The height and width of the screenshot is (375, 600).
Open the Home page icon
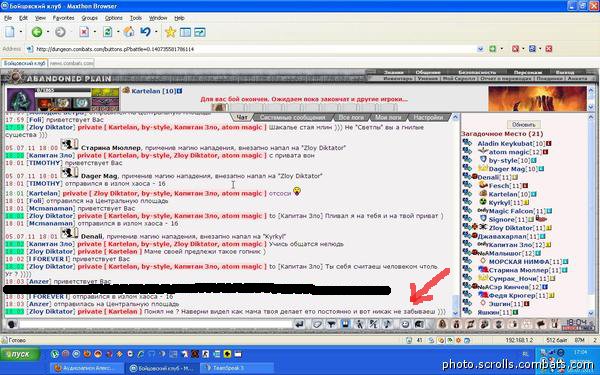point(129,32)
